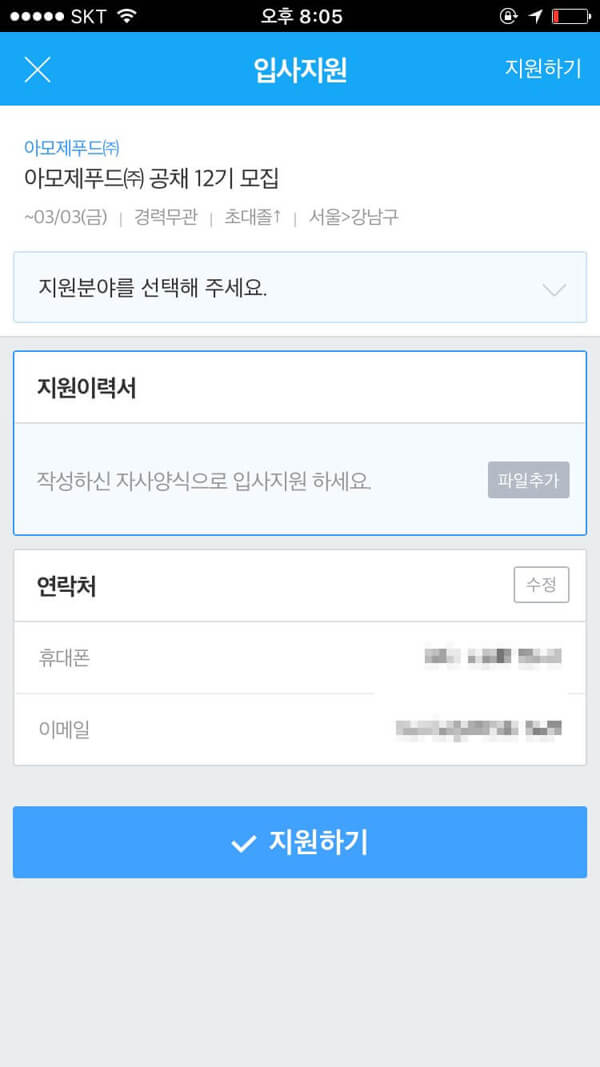Image resolution: width=600 pixels, height=1067 pixels.
Task: Tap the Wi-Fi icon in status bar
Action: [126, 16]
